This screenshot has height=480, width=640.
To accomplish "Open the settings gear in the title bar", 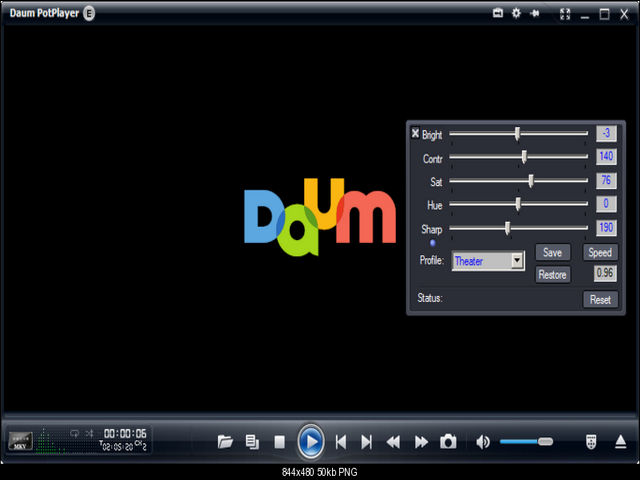I will pyautogui.click(x=516, y=14).
